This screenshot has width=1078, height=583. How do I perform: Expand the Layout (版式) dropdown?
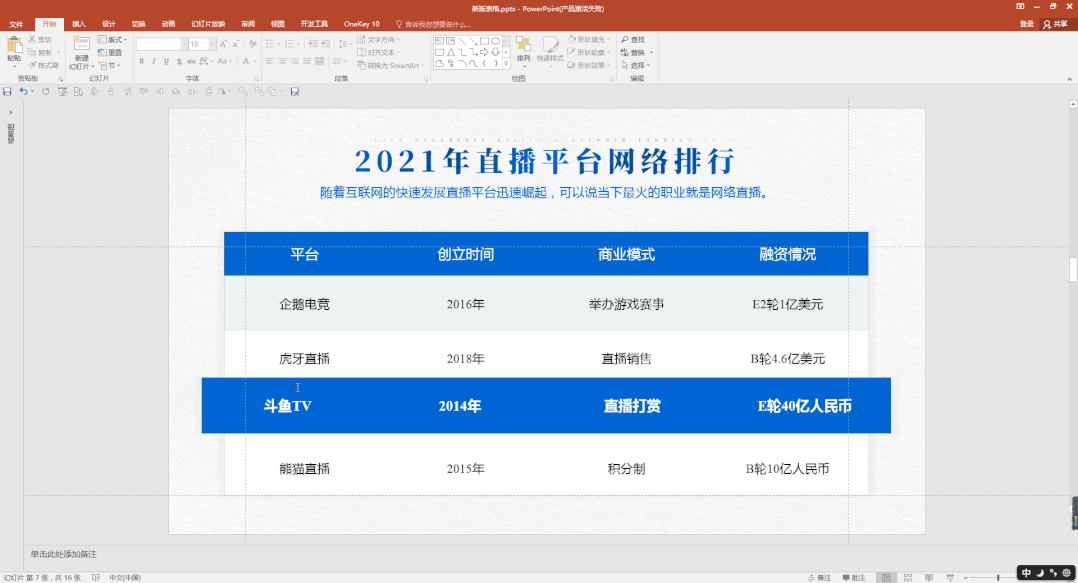click(x=112, y=40)
